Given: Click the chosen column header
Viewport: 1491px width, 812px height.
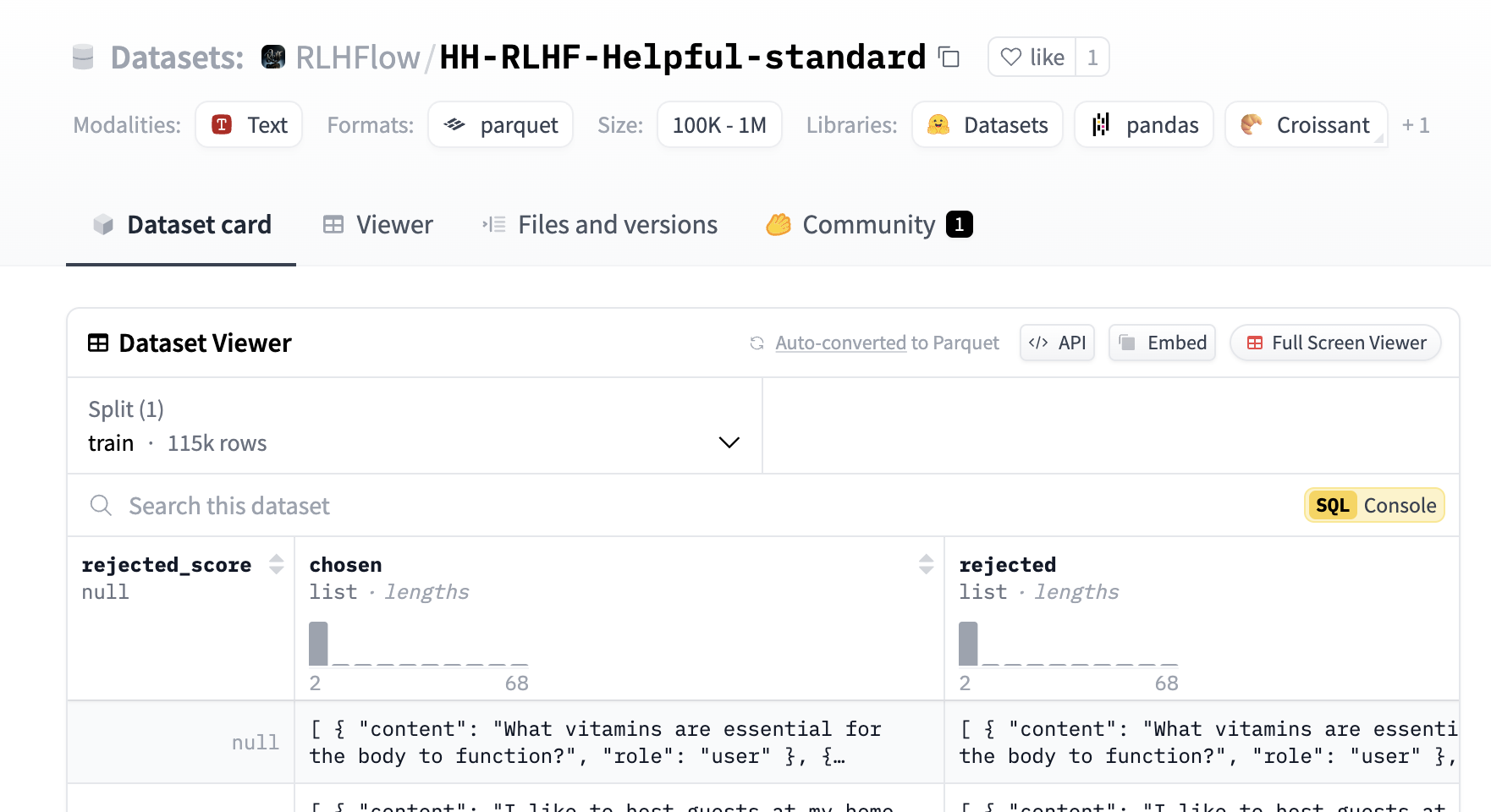Looking at the screenshot, I should coord(345,564).
